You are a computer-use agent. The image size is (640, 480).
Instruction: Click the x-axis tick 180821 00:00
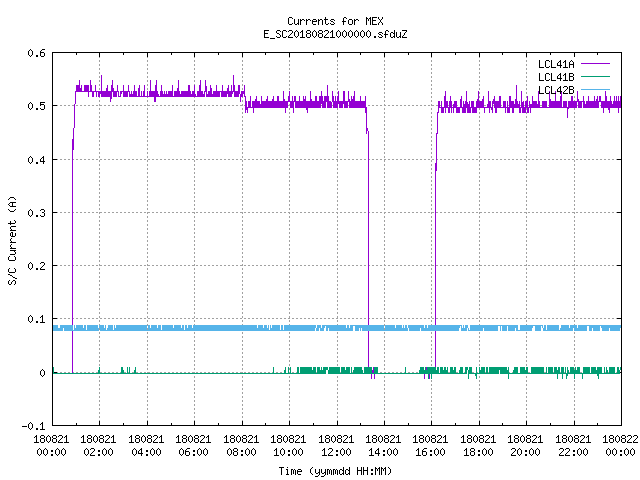coord(51,445)
